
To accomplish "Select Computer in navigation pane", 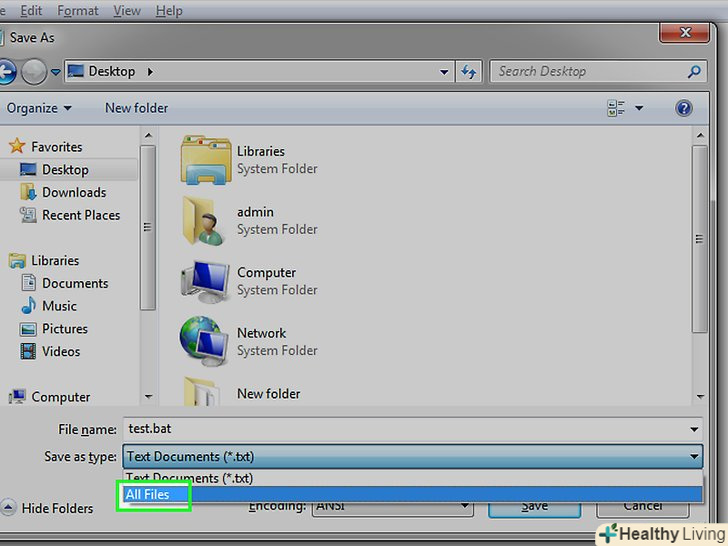I will (x=60, y=397).
